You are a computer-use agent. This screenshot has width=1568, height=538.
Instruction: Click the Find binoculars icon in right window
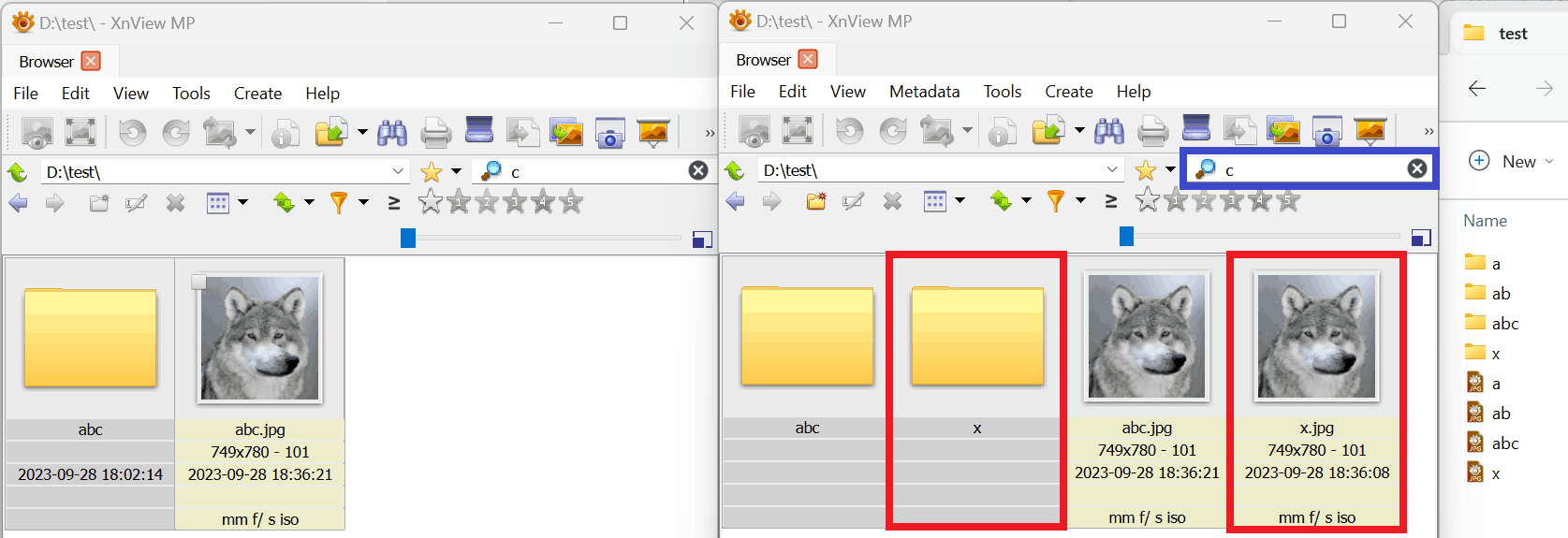coord(1109,131)
